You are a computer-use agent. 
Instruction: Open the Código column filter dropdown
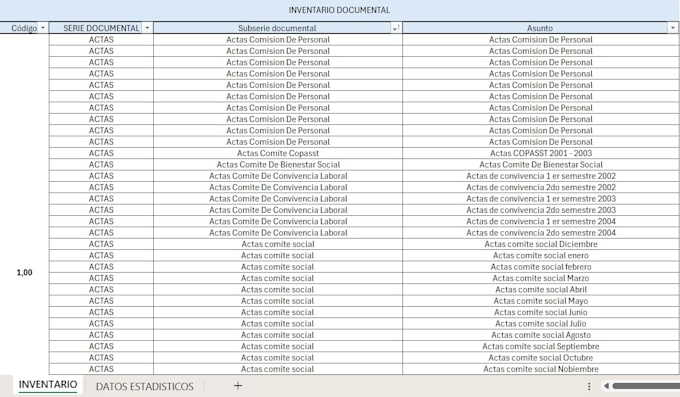click(x=42, y=28)
